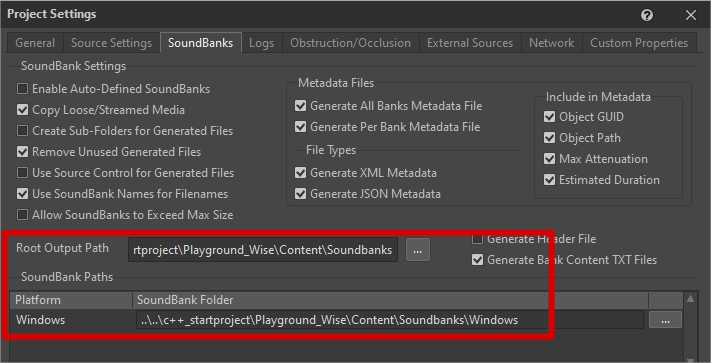Click the SoundBank Paths scroll up arrow

click(691, 298)
